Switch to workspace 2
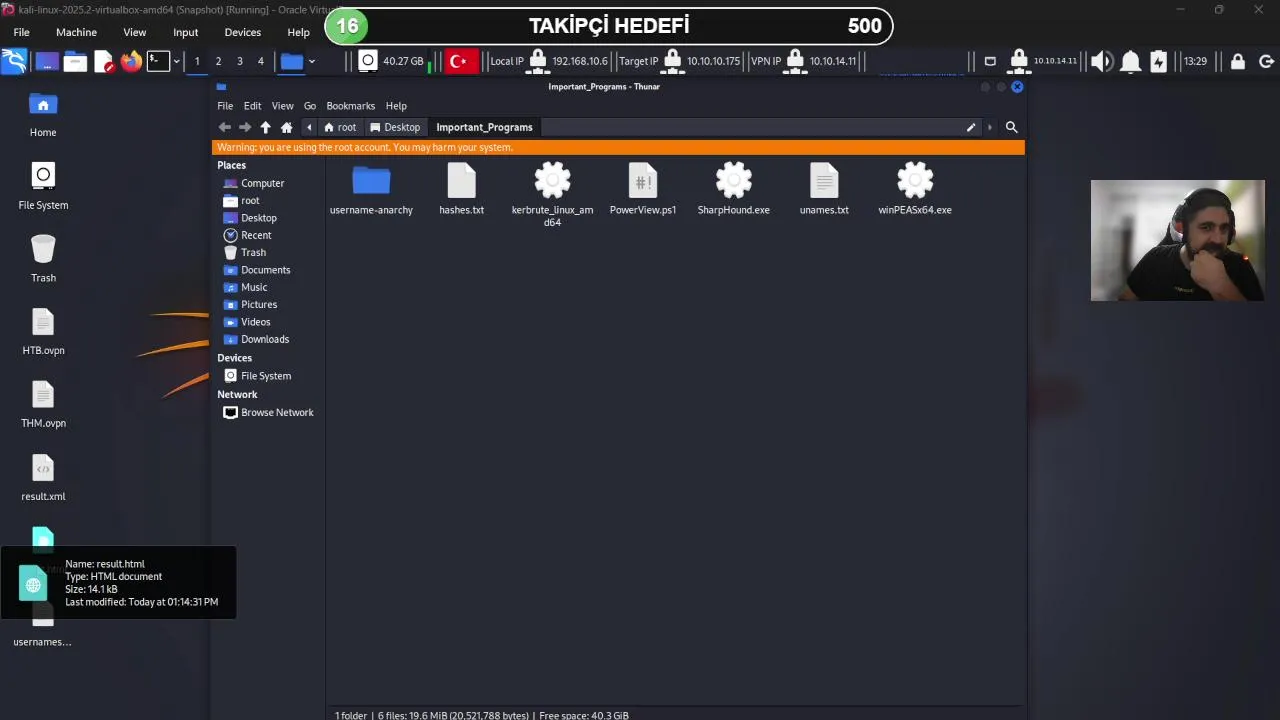The height and width of the screenshot is (720, 1280). point(218,61)
